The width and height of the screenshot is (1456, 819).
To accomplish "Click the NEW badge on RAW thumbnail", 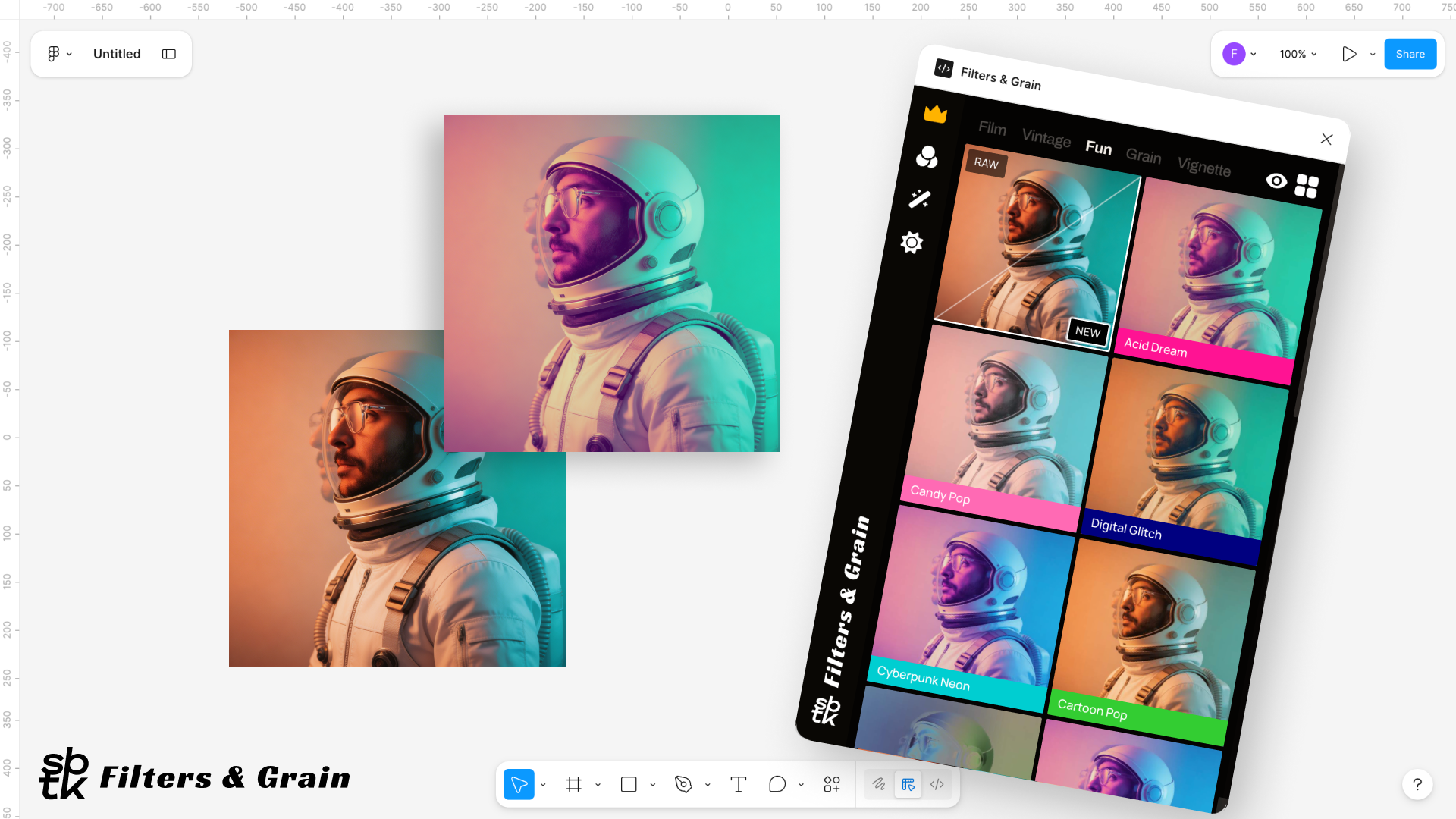I will pyautogui.click(x=1088, y=331).
